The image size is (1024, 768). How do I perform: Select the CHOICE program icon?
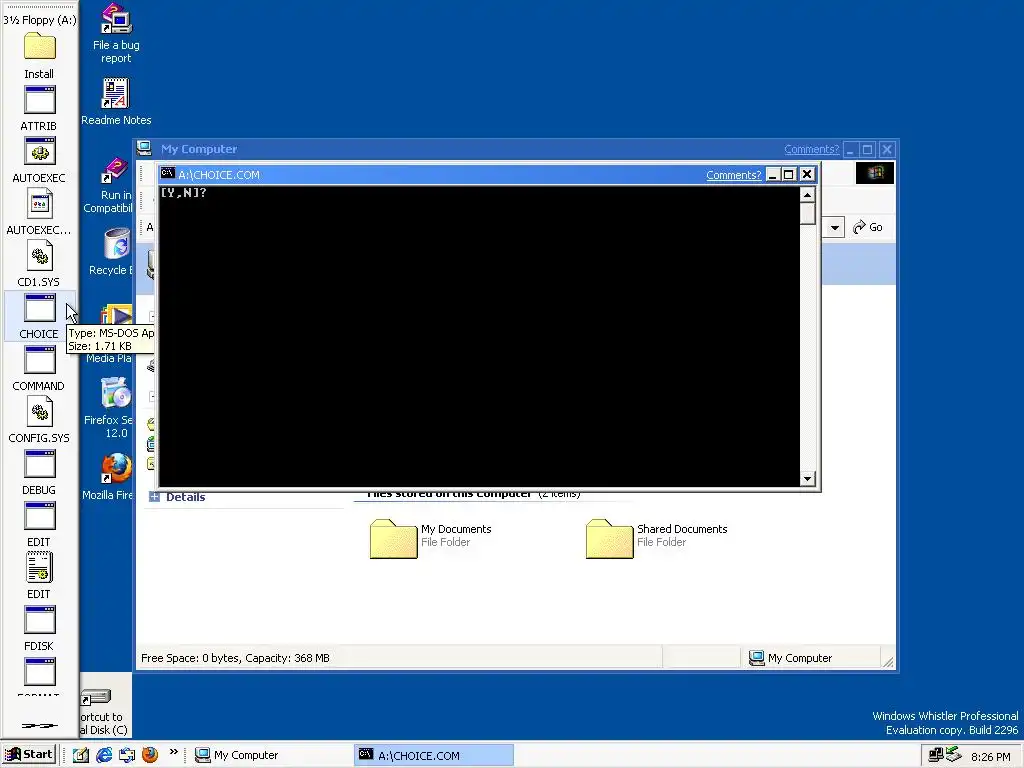point(39,308)
